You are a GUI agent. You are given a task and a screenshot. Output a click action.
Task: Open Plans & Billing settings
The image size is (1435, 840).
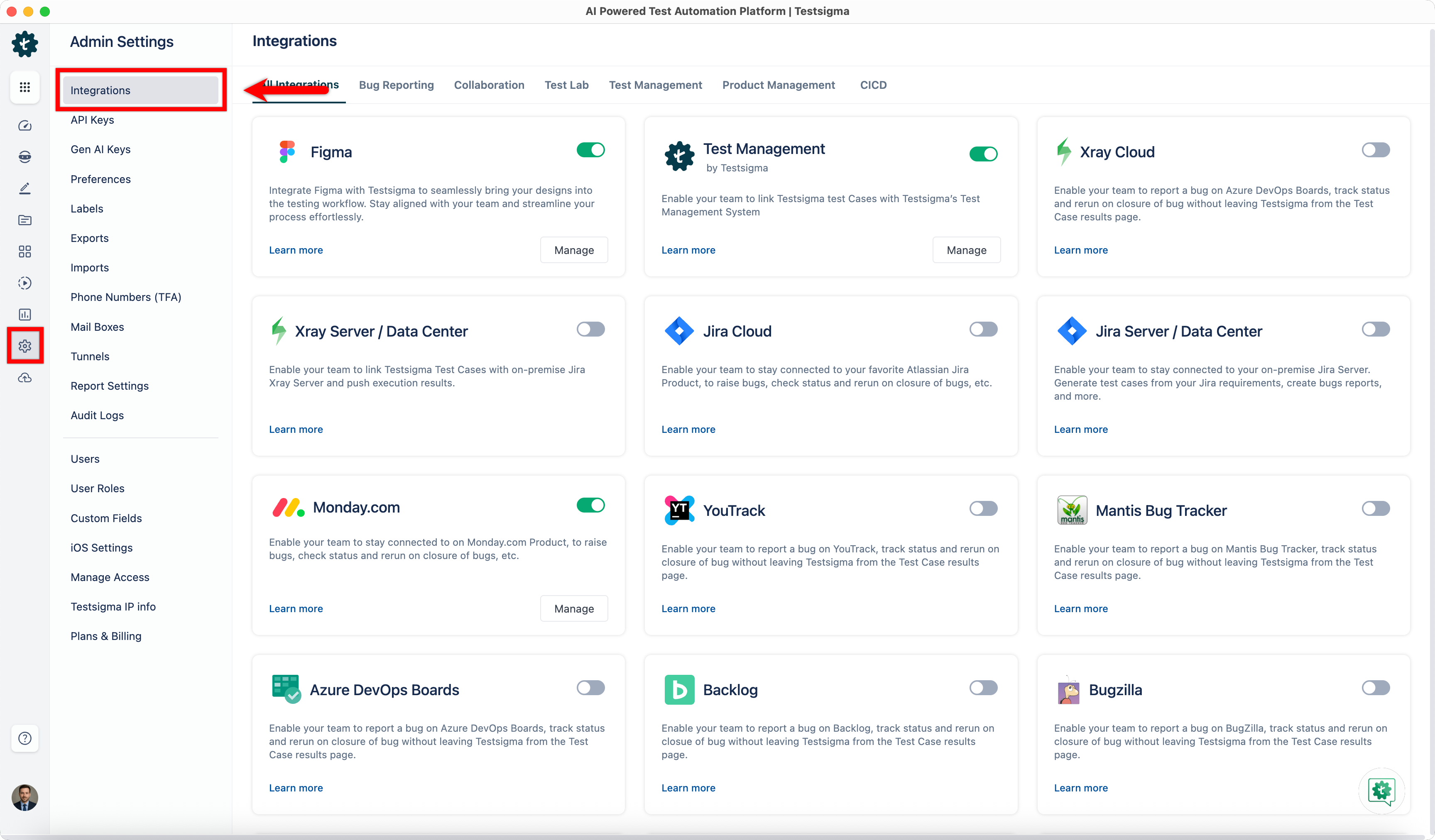point(106,636)
